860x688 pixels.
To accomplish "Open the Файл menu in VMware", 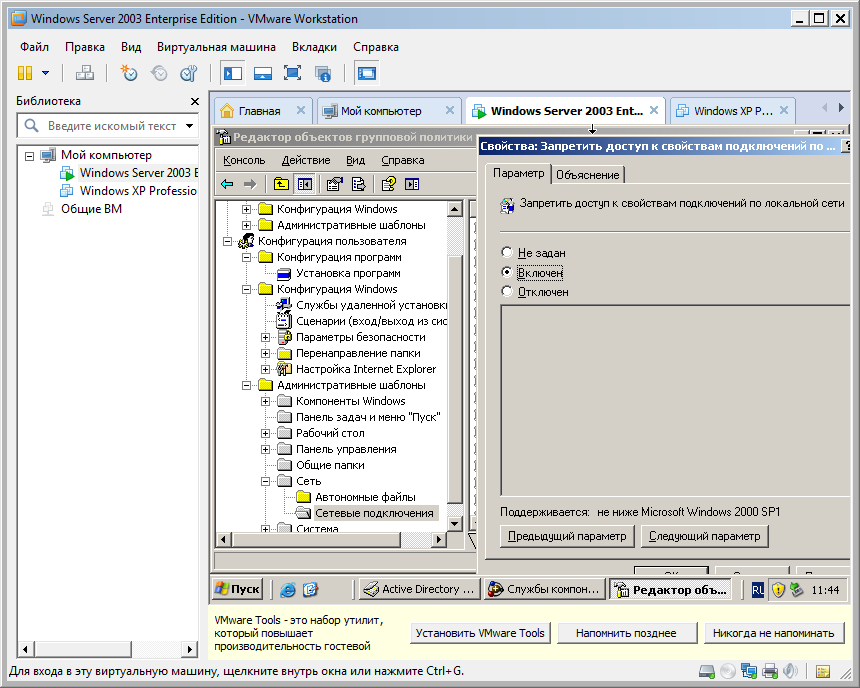I will (x=34, y=47).
